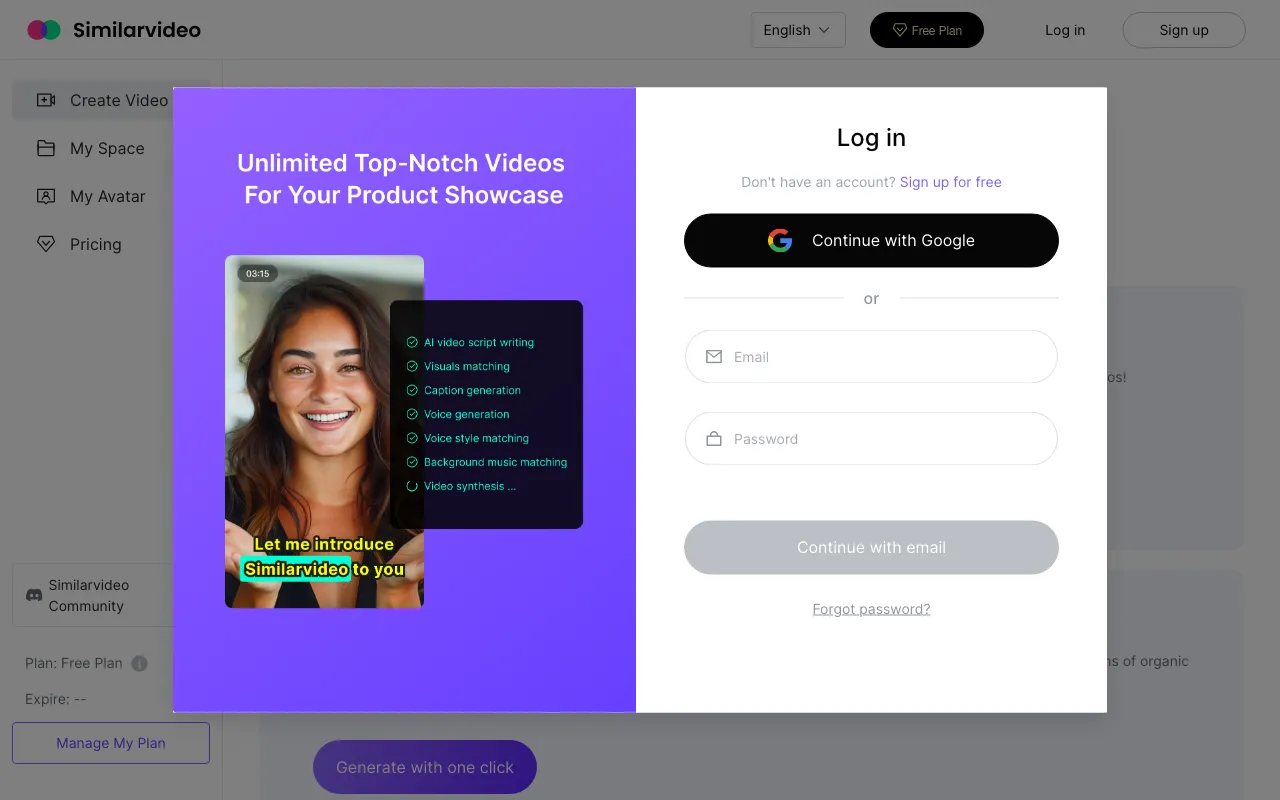
Task: Click the Sign up button in header
Action: tap(1184, 30)
